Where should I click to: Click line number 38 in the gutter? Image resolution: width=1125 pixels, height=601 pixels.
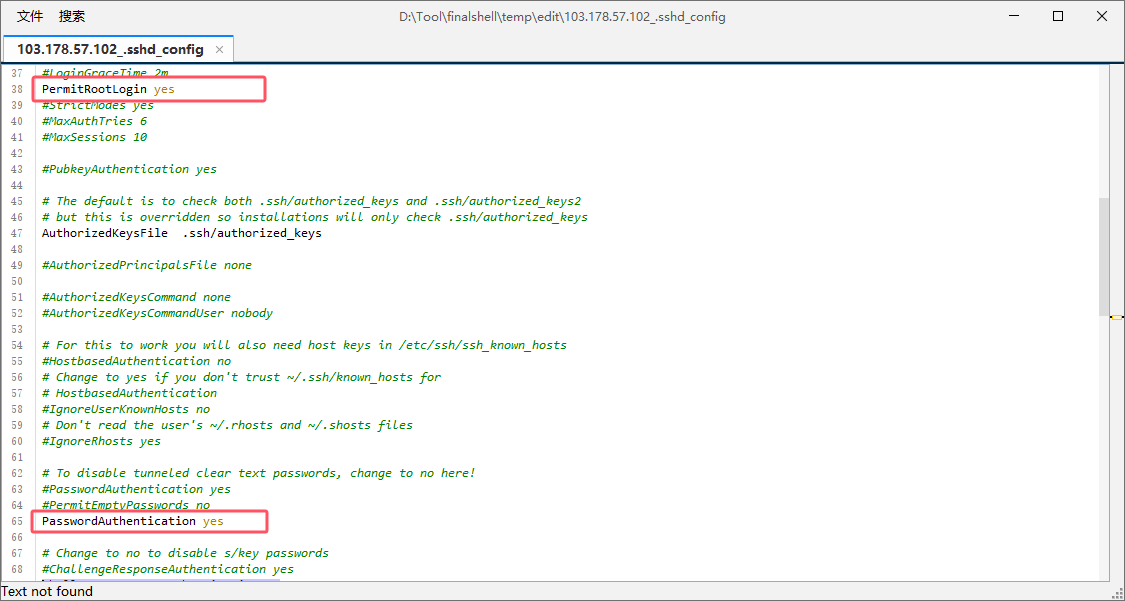(16, 89)
